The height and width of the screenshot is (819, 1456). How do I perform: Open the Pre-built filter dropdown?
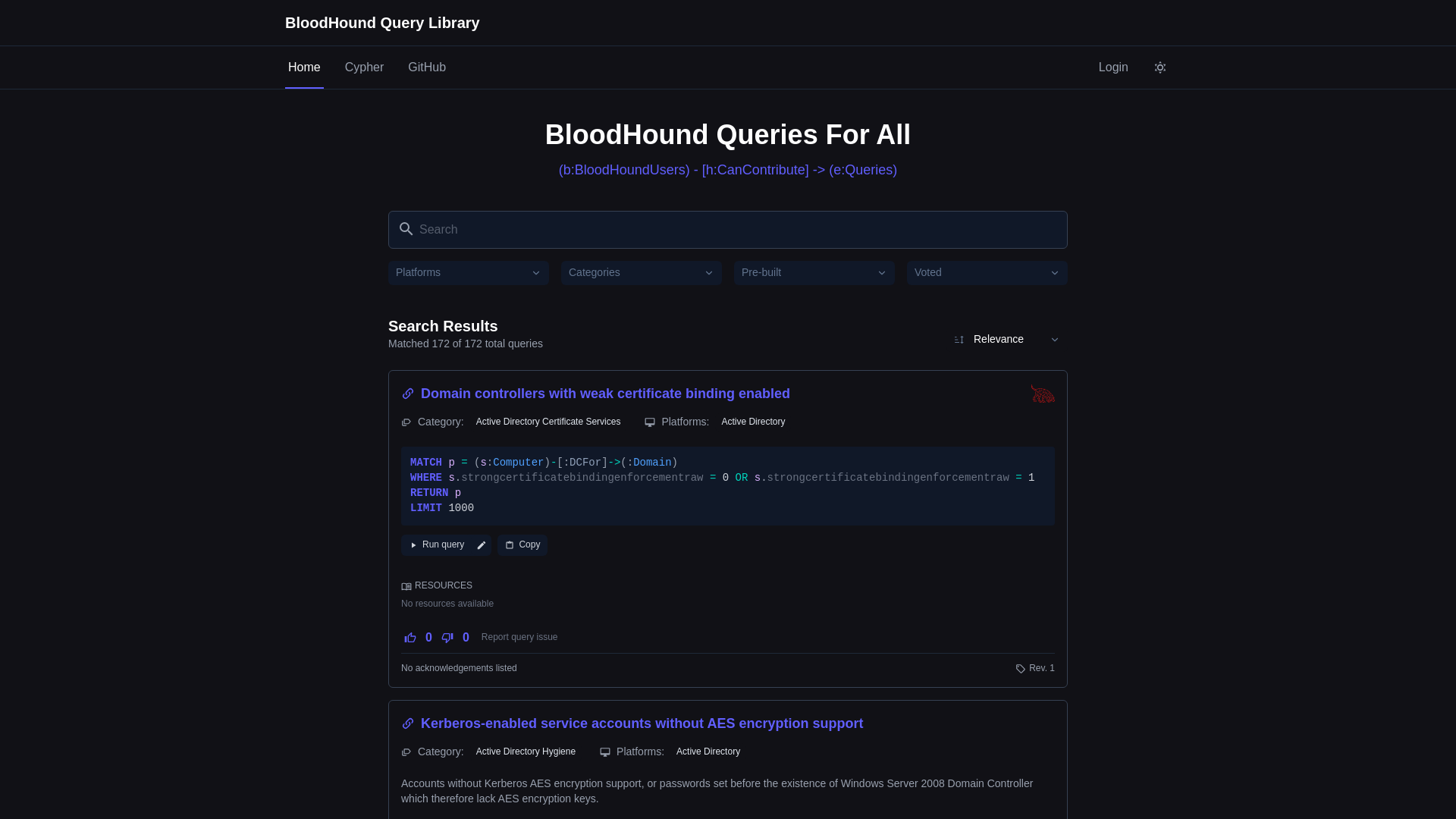coord(814,273)
